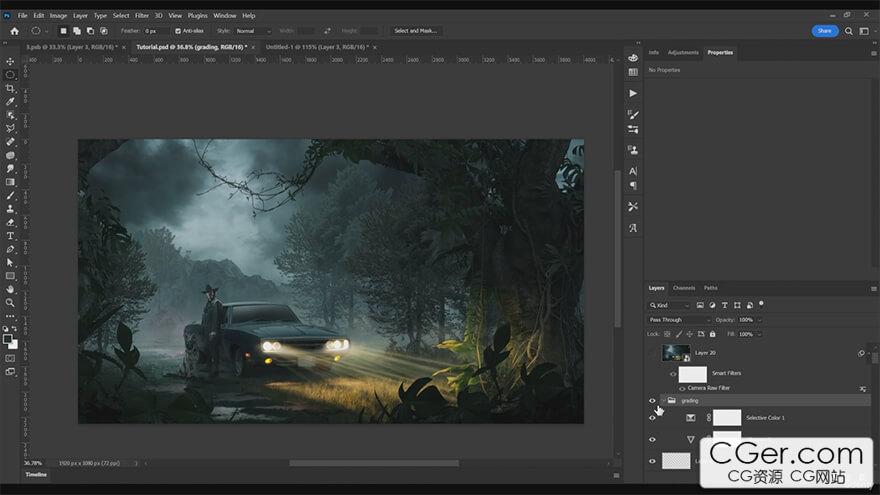Choose Add to Selection mode icon
The width and height of the screenshot is (880, 495).
pos(77,31)
